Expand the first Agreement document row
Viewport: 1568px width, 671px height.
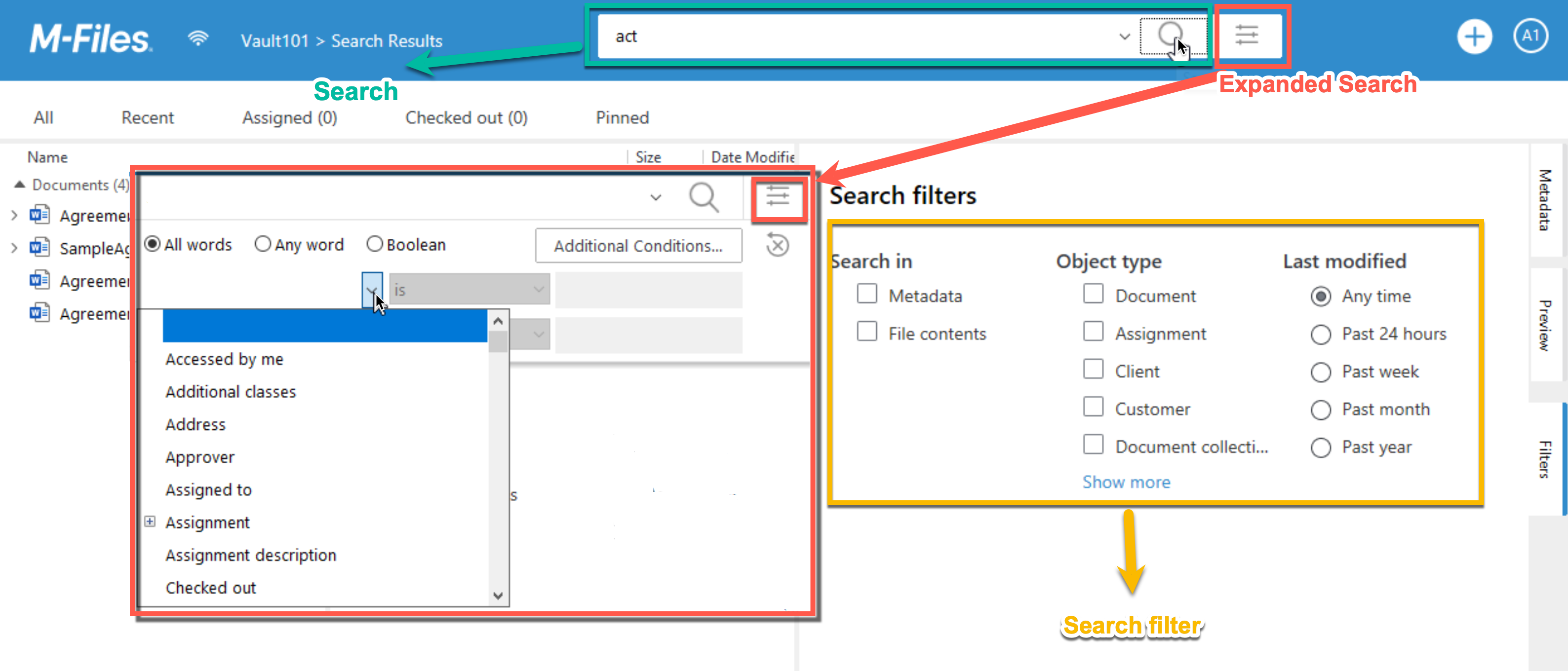click(14, 215)
